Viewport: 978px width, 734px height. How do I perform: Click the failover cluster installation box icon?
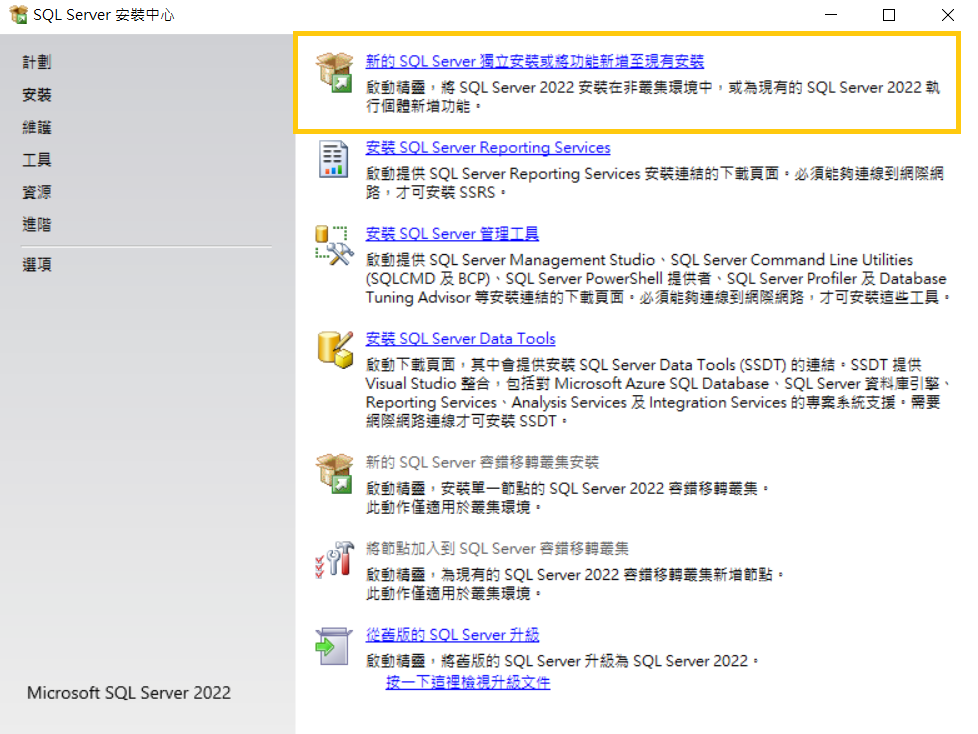[x=334, y=473]
